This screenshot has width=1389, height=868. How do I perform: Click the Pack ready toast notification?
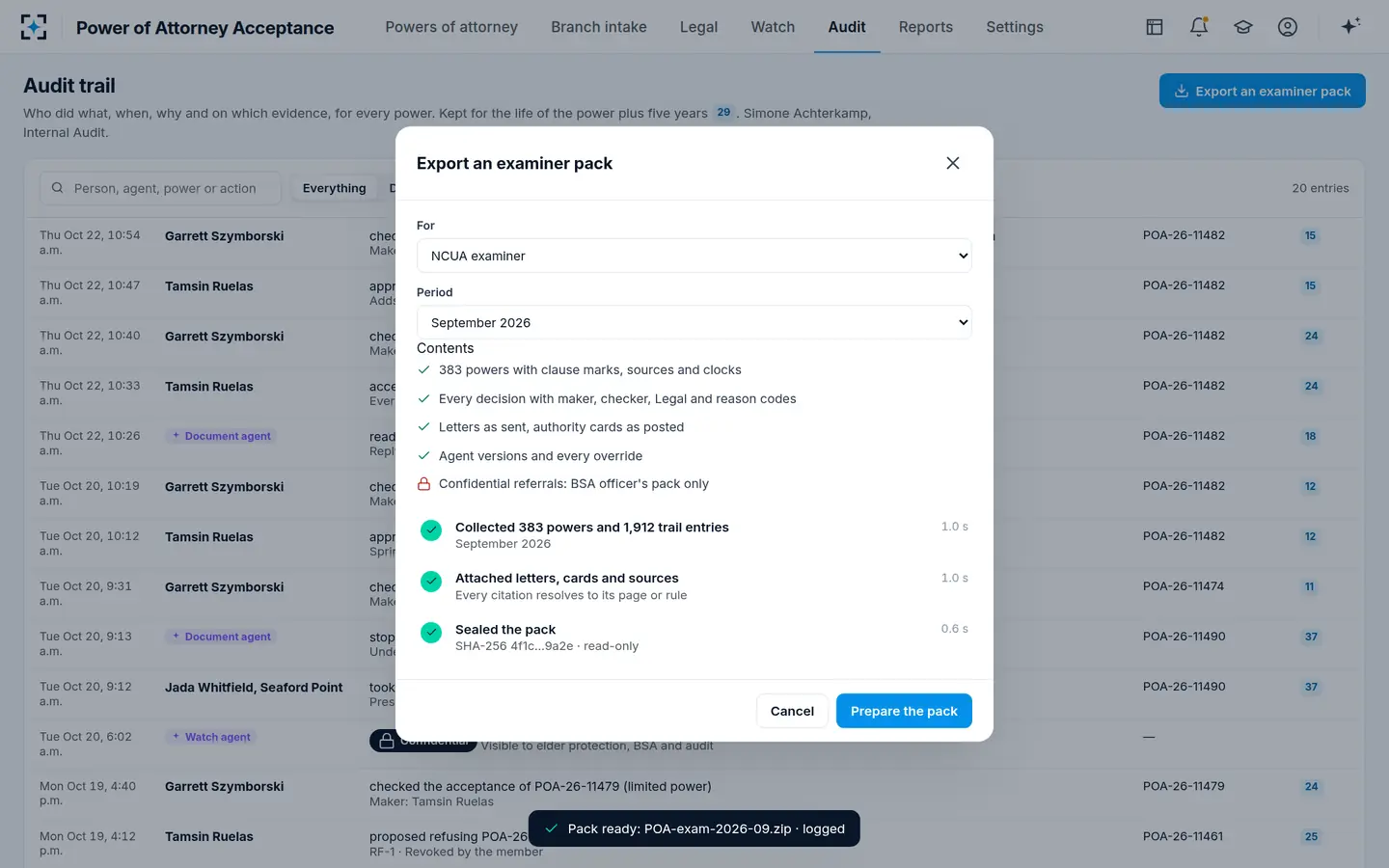694,828
